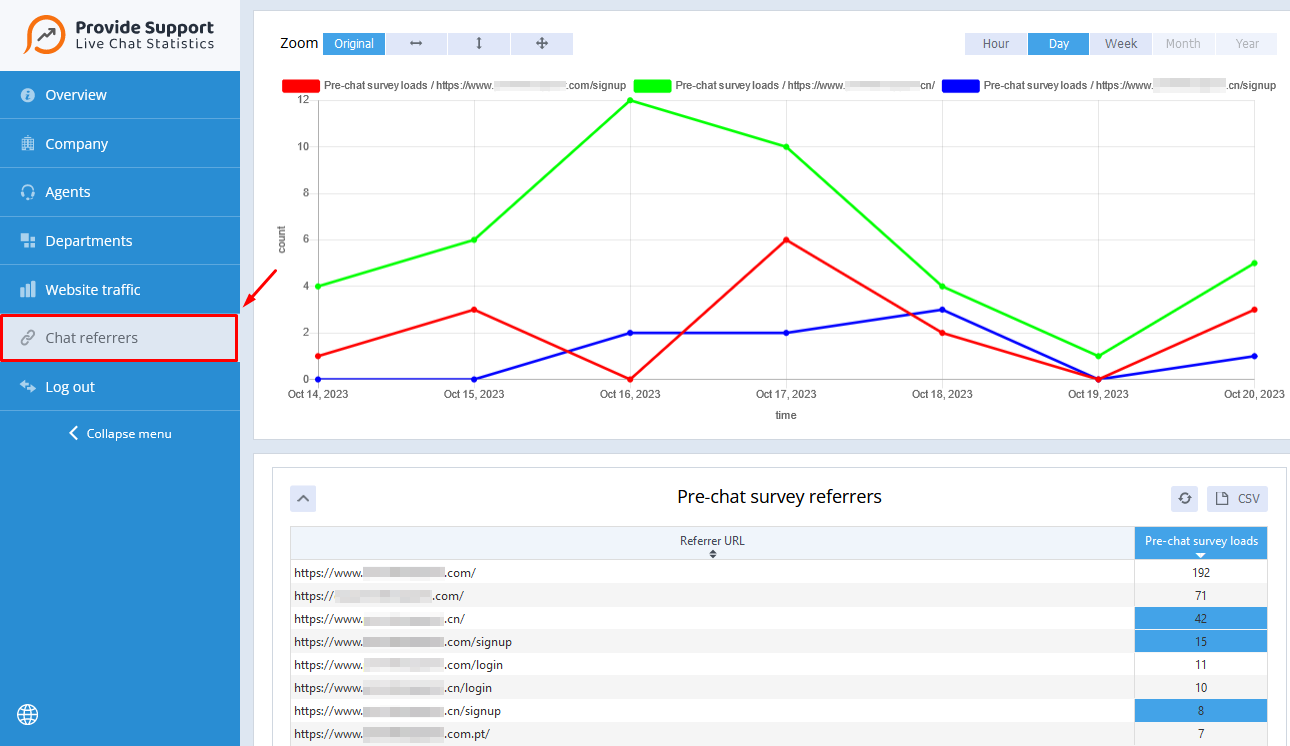1290x746 pixels.
Task: Toggle the Original zoom mode
Action: point(353,43)
